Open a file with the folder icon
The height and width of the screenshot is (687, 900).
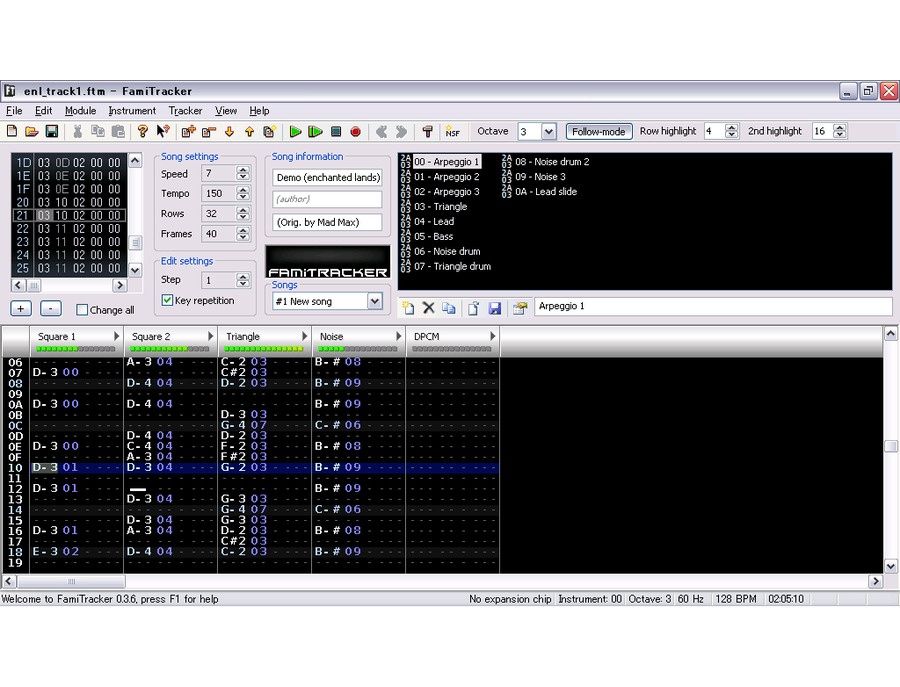(32, 131)
